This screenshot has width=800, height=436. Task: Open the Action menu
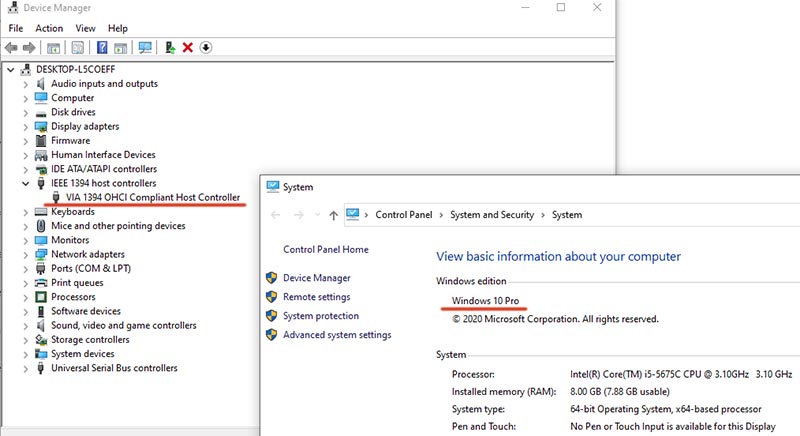pos(49,29)
